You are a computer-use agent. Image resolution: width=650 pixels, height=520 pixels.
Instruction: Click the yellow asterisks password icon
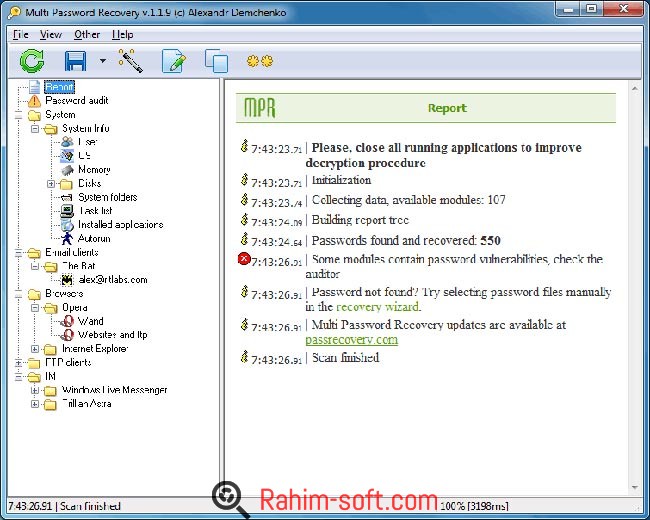260,61
